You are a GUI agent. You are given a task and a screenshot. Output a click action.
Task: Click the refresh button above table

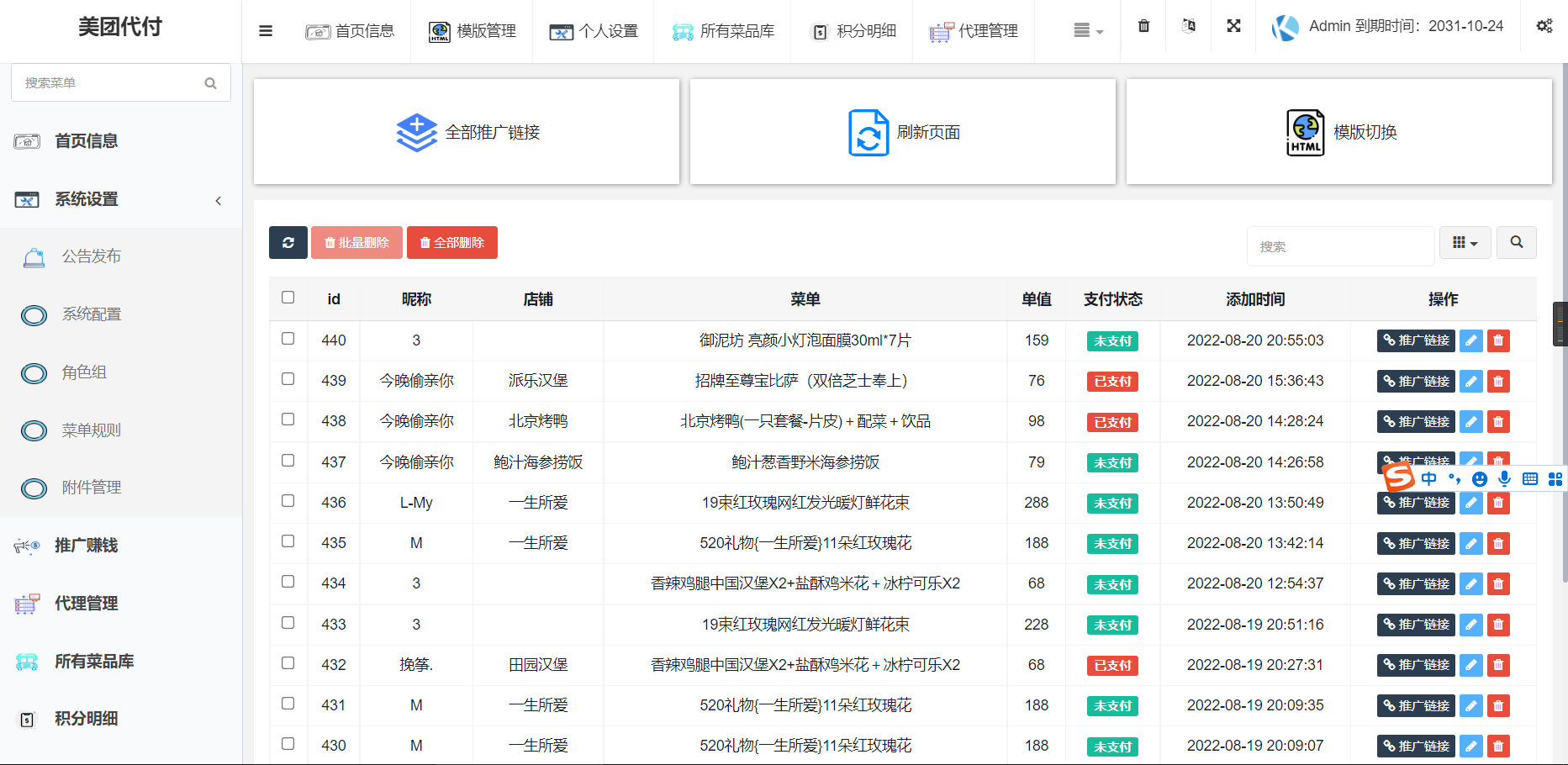(x=288, y=243)
